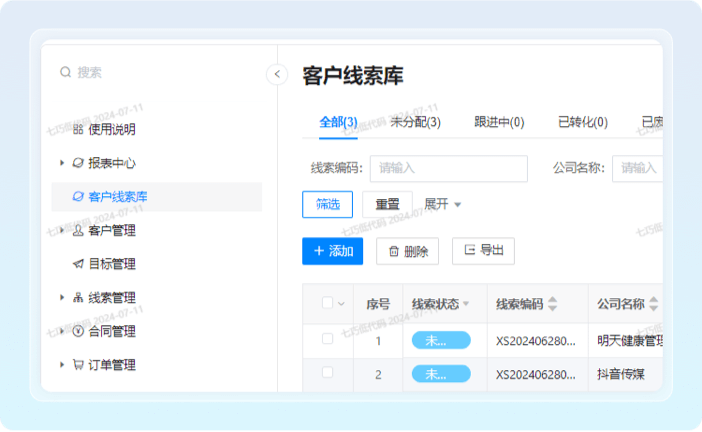Viewport: 702px width, 432px height.
Task: Switch to the 跟进中(0) tab
Action: point(499,122)
